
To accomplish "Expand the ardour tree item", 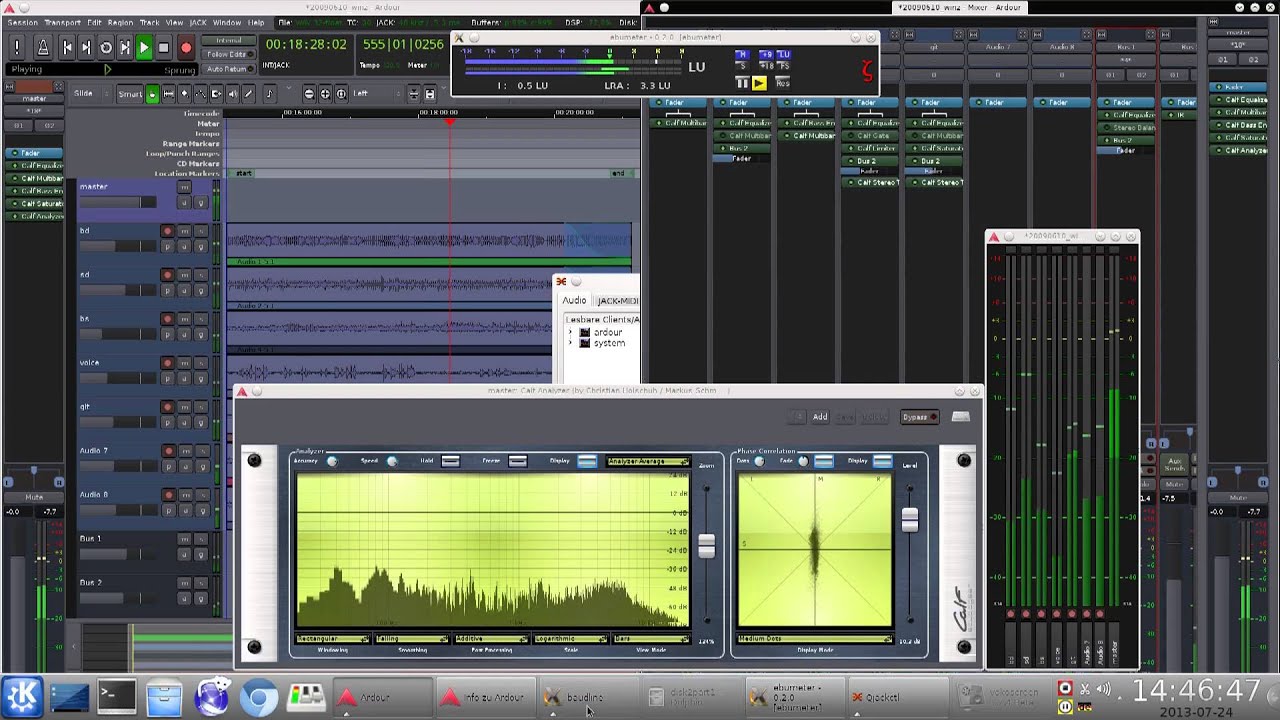I will tap(570, 333).
